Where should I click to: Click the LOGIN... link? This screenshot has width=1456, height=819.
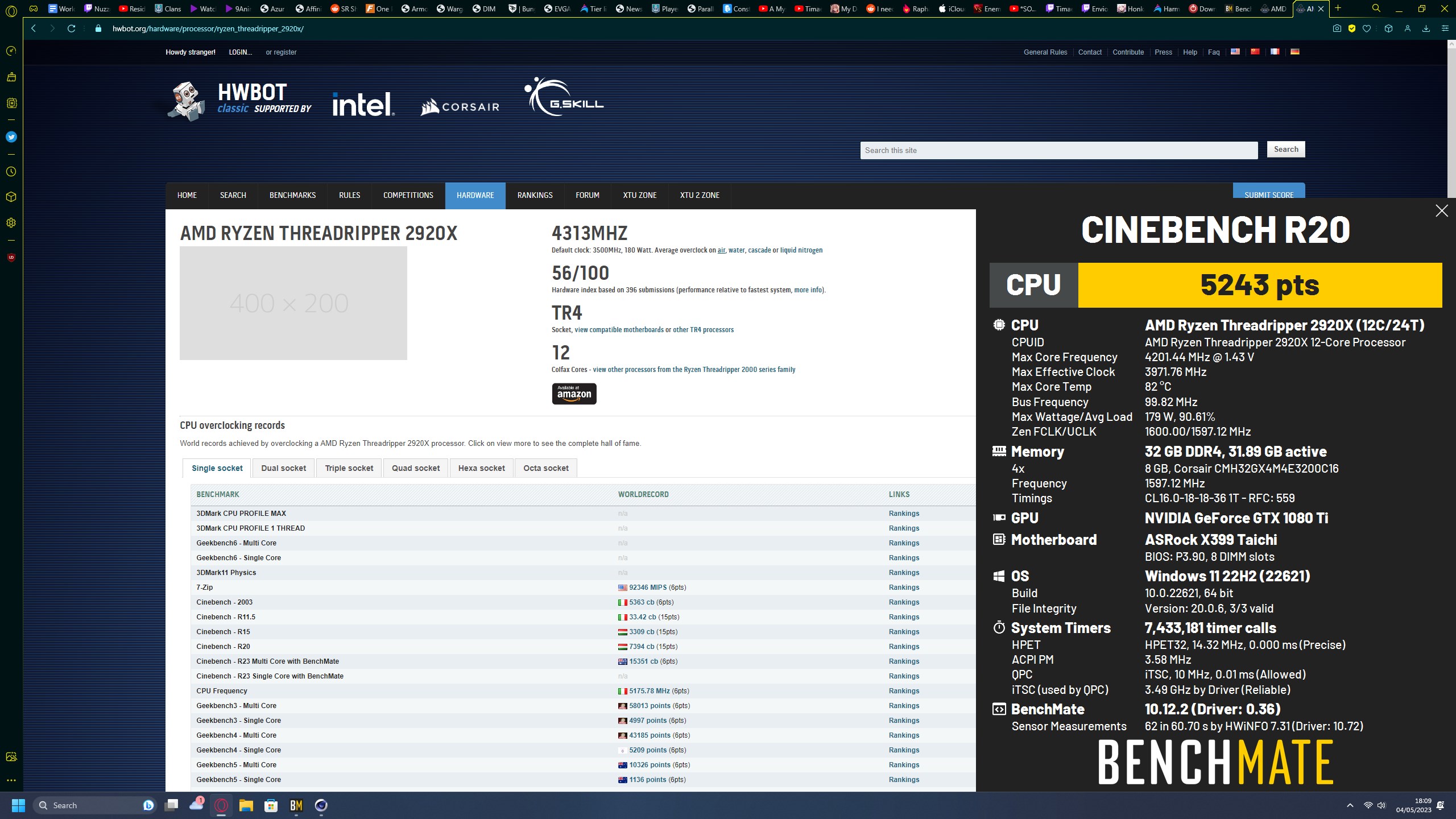(x=240, y=52)
